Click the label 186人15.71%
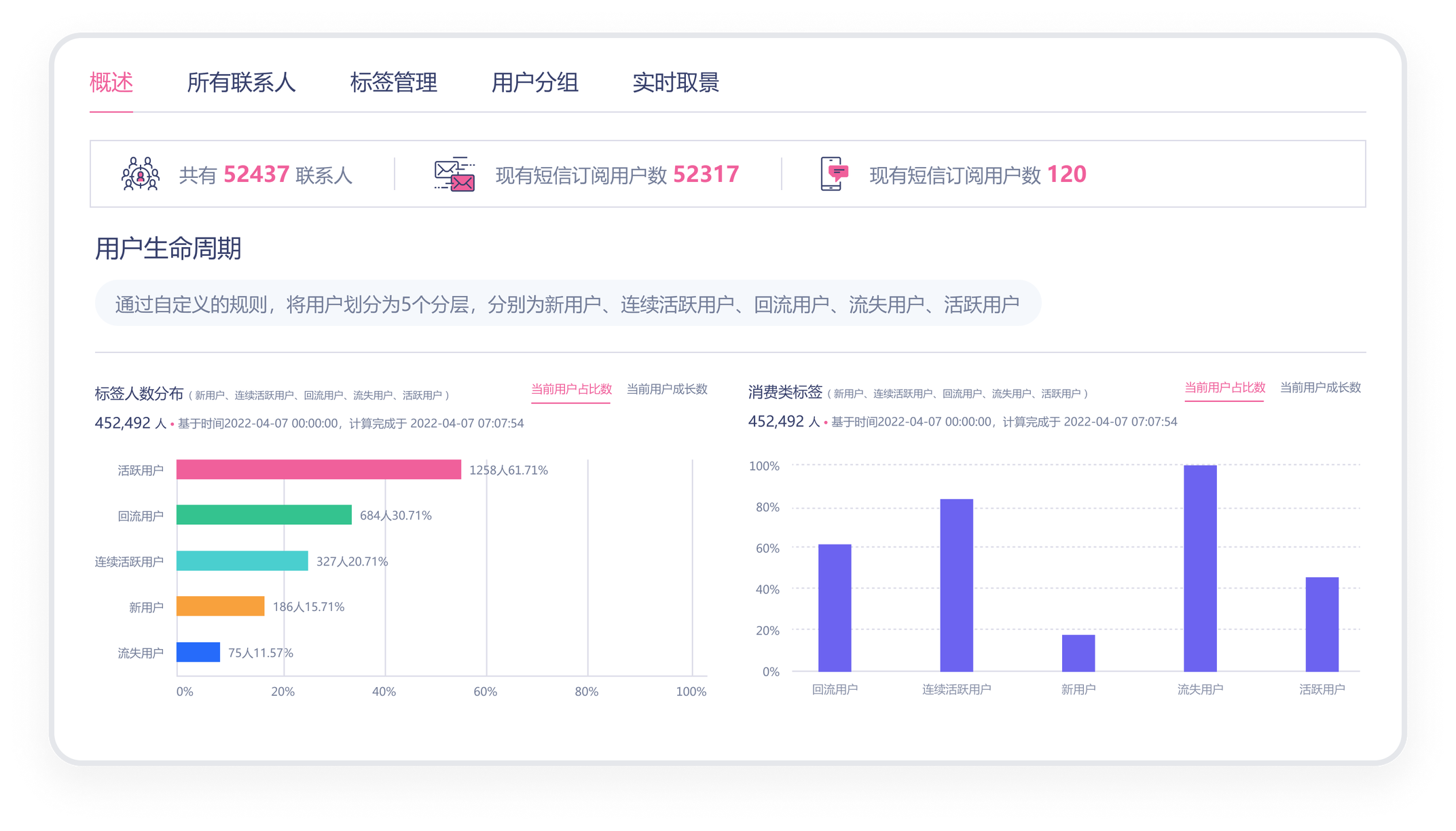1456x831 pixels. pyautogui.click(x=309, y=607)
